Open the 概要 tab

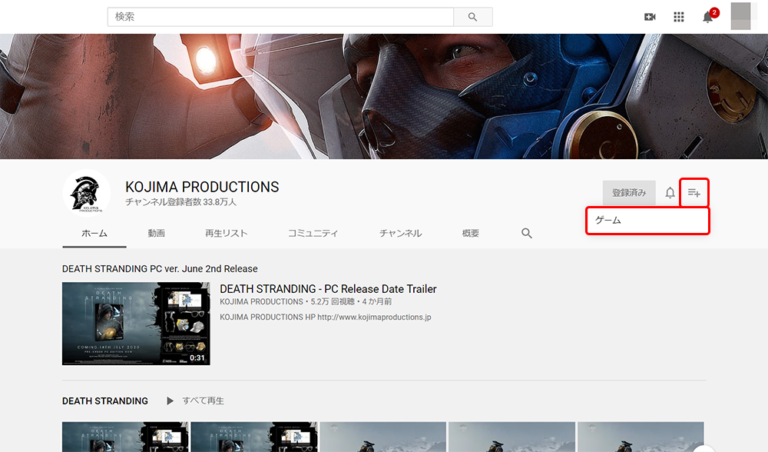coord(470,233)
